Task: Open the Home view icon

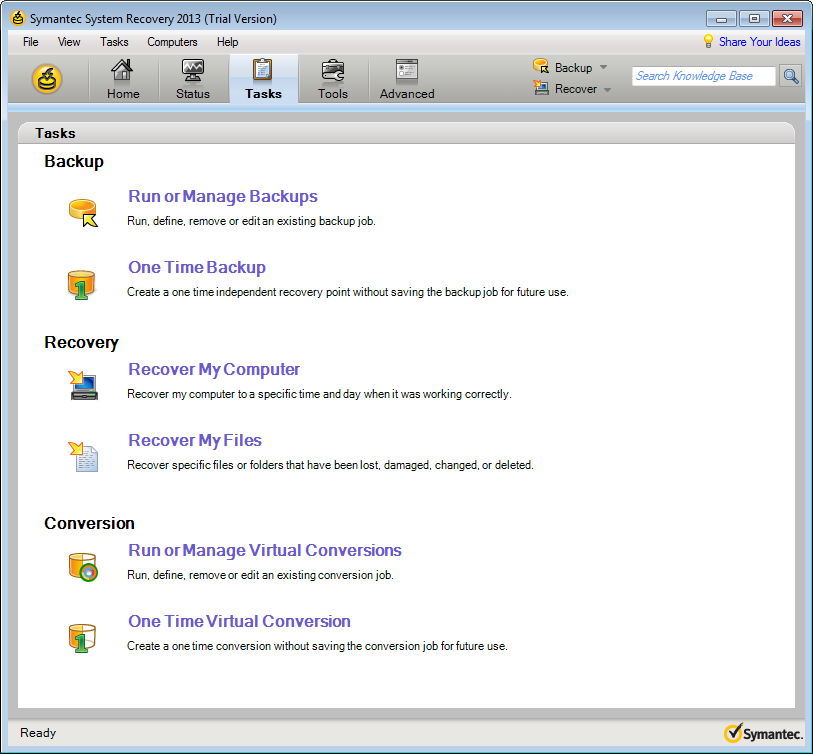Action: click(122, 70)
